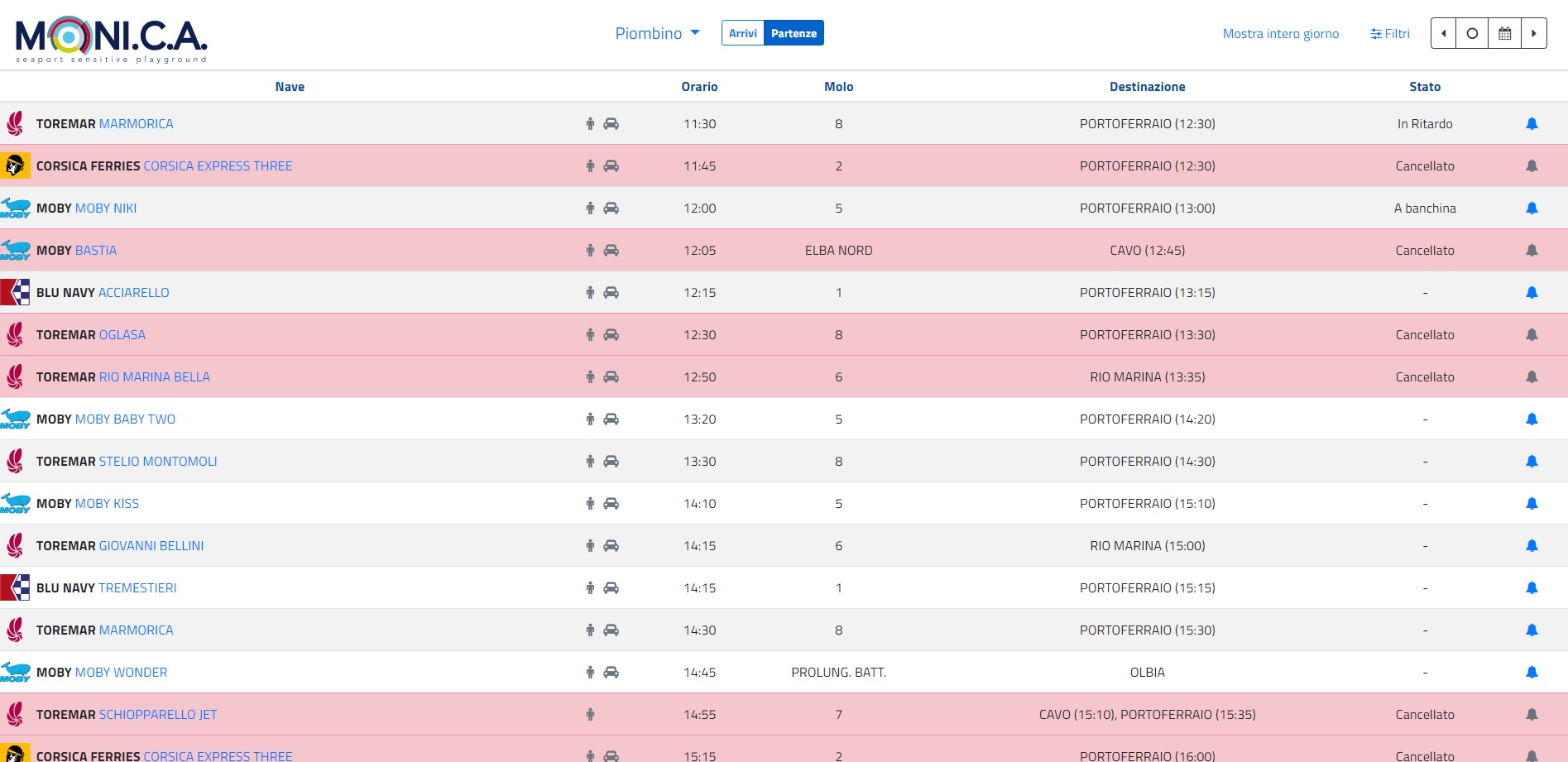Open MOBY NIKI ship link
The width and height of the screenshot is (1568, 762).
pos(106,208)
